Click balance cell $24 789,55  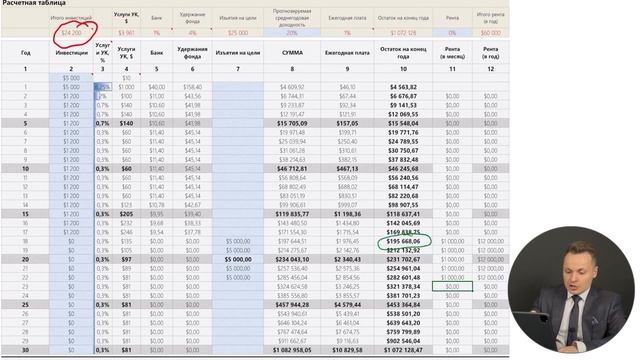403,142
